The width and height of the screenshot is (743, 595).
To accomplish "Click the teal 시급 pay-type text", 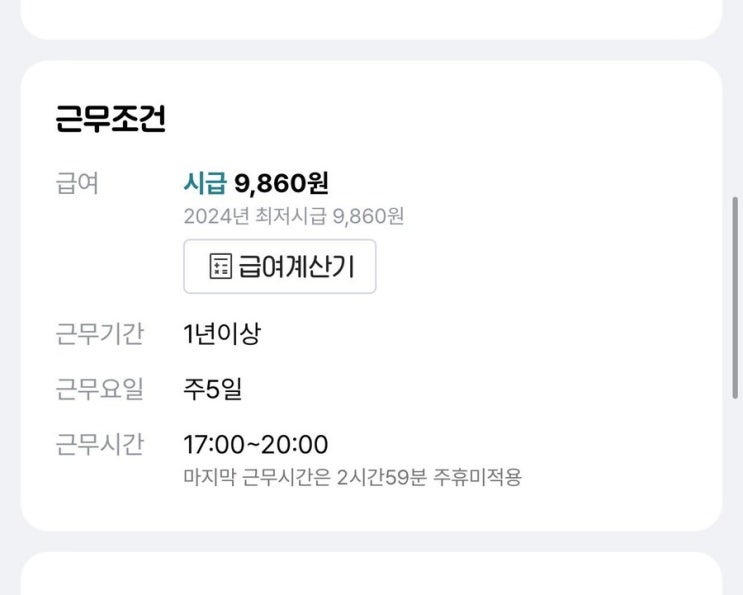I will click(x=205, y=183).
